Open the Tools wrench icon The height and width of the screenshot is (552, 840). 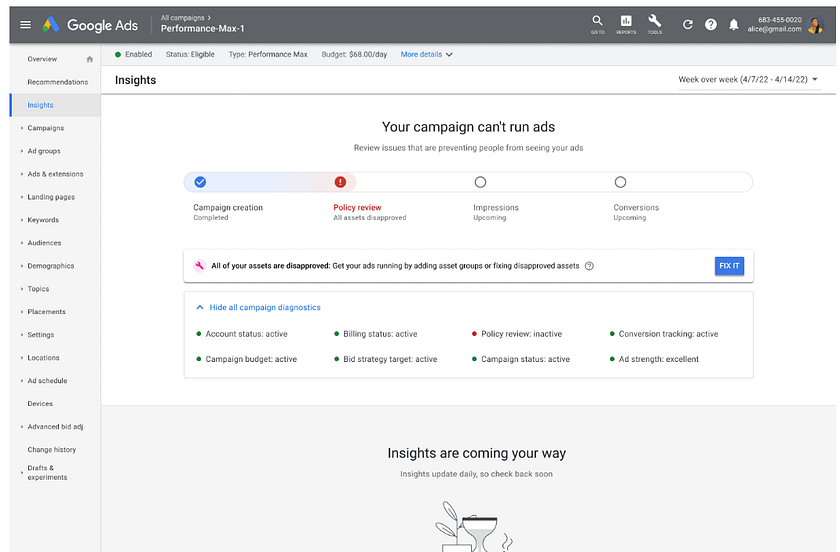[x=655, y=22]
